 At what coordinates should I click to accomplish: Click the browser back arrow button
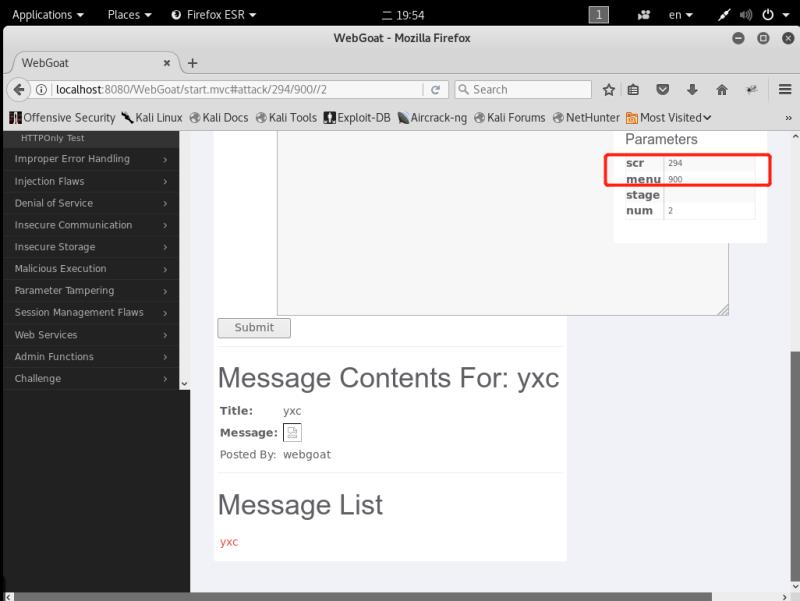tap(19, 90)
